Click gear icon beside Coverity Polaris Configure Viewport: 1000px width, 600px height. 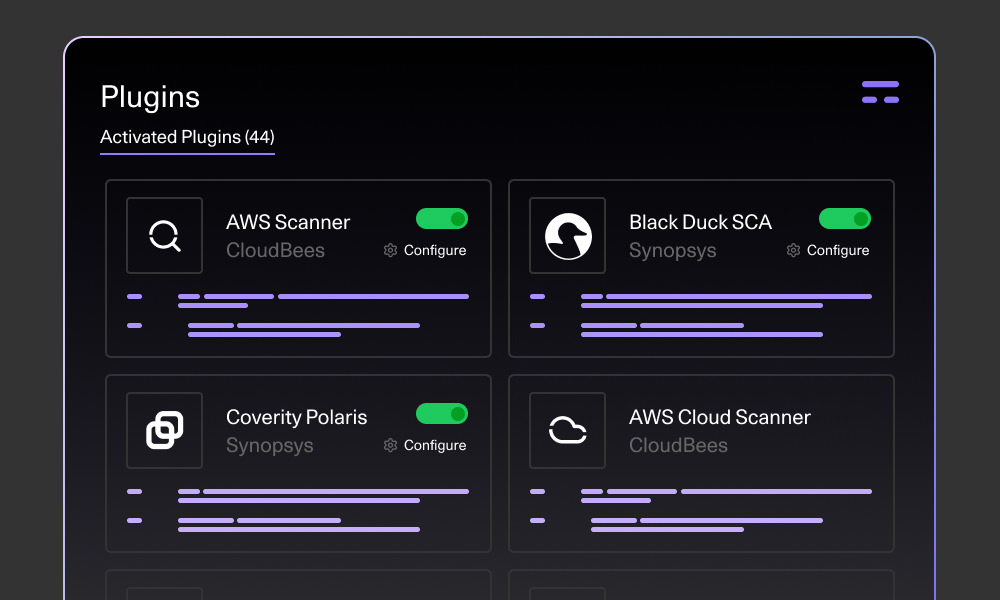pos(390,445)
